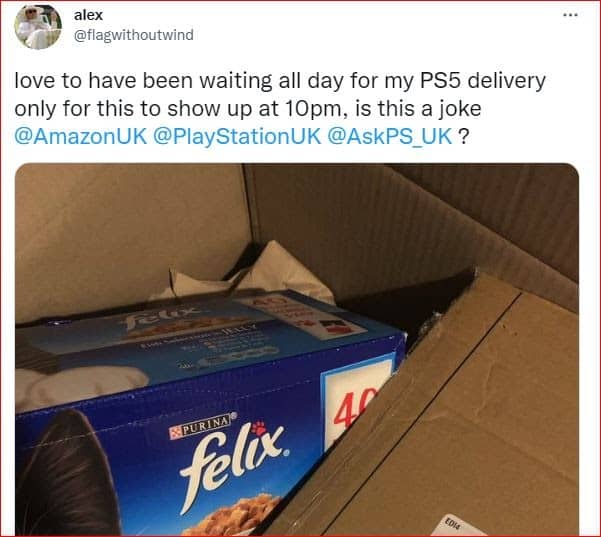Open the @AskPS_UK mention

point(390,136)
